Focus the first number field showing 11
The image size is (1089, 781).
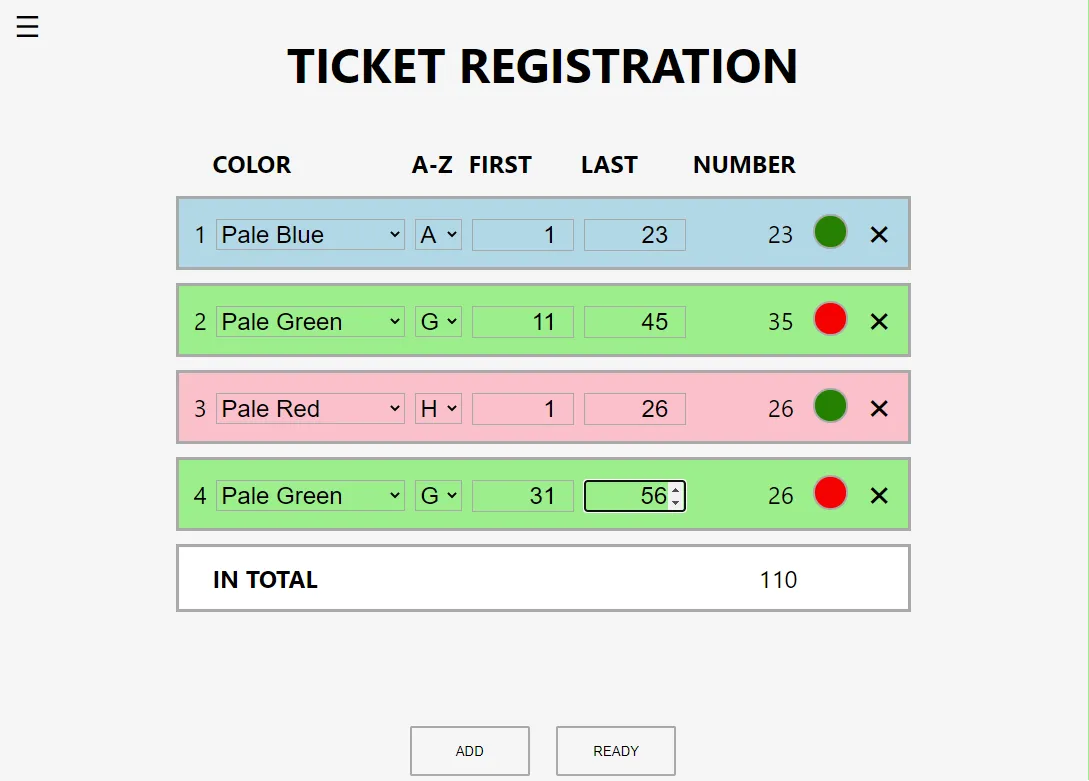coord(523,321)
